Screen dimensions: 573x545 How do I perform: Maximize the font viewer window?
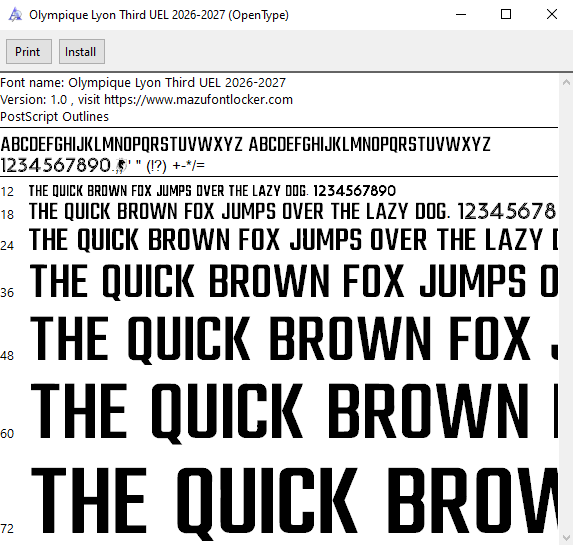[506, 15]
